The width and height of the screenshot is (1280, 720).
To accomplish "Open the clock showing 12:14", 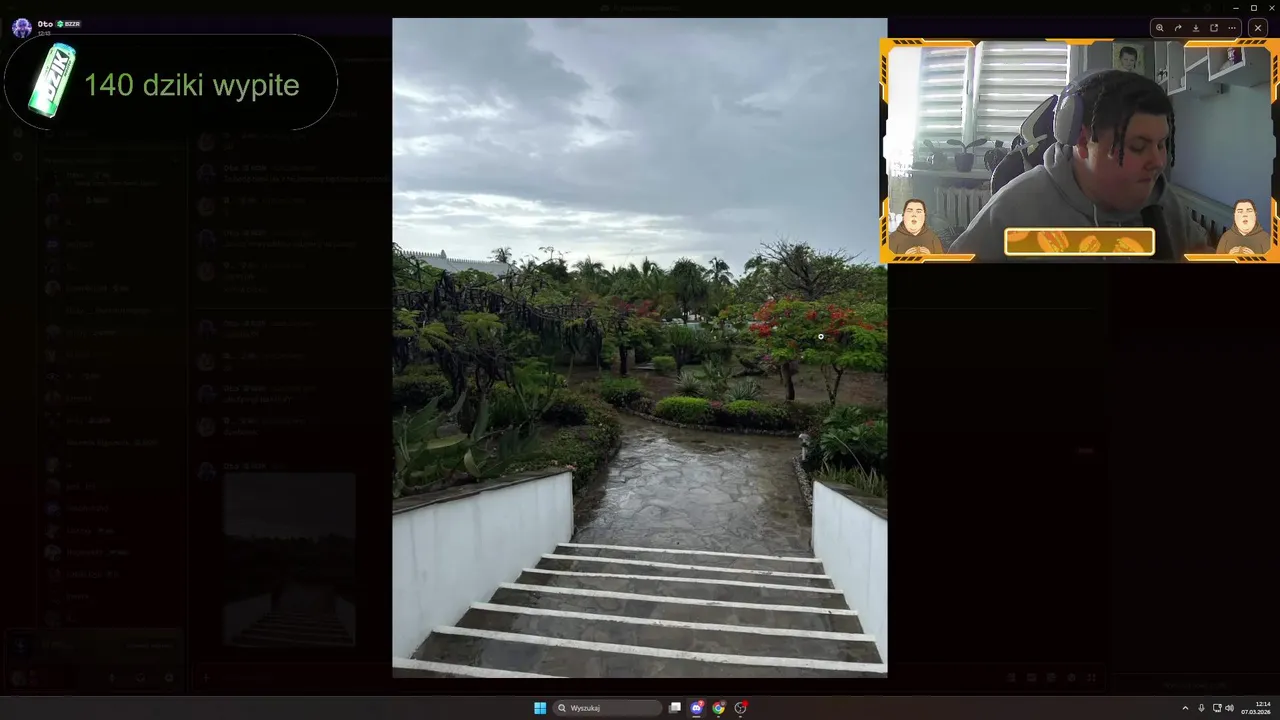I will pos(1258,708).
